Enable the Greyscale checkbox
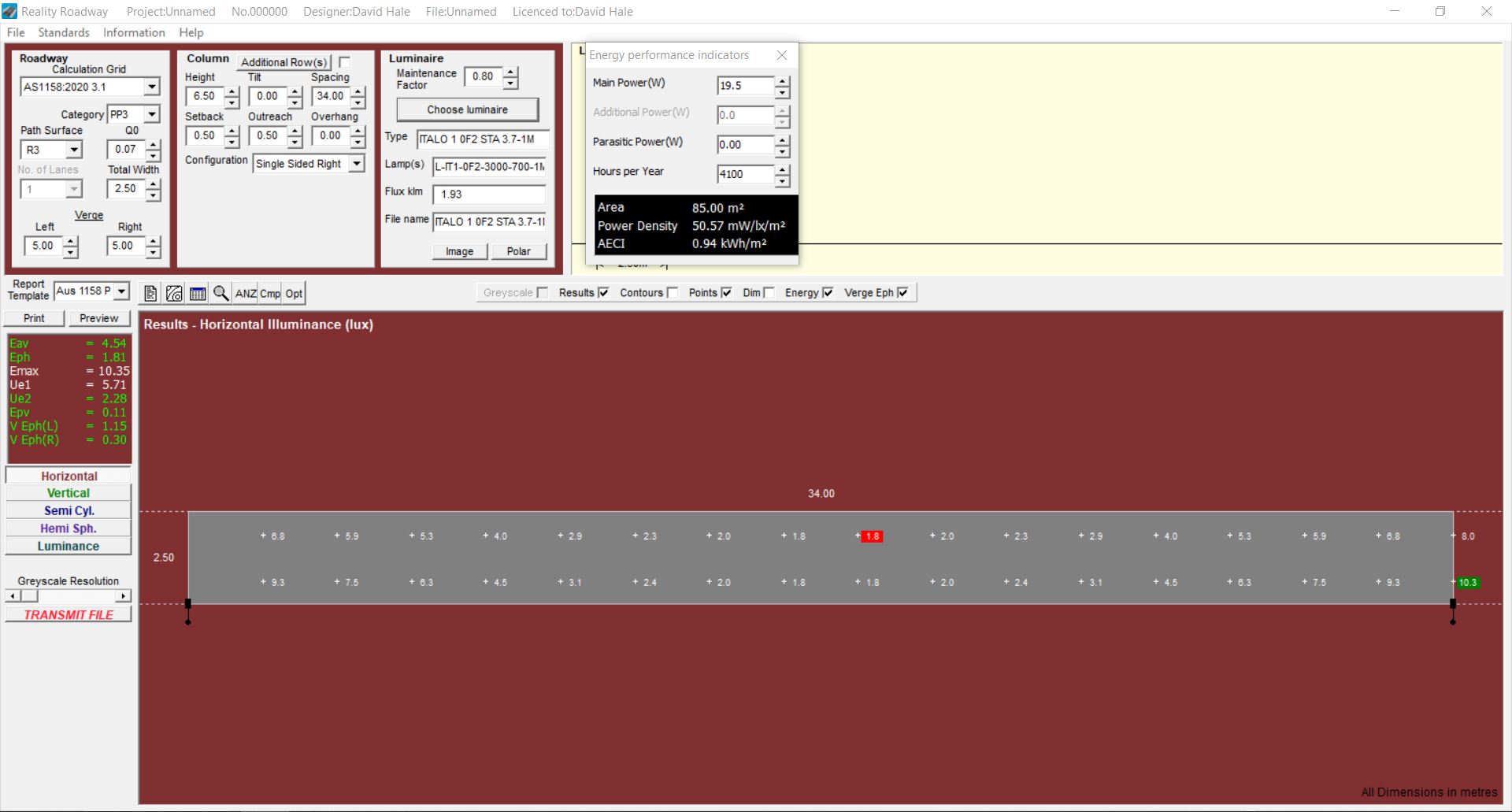The width and height of the screenshot is (1512, 812). [542, 293]
